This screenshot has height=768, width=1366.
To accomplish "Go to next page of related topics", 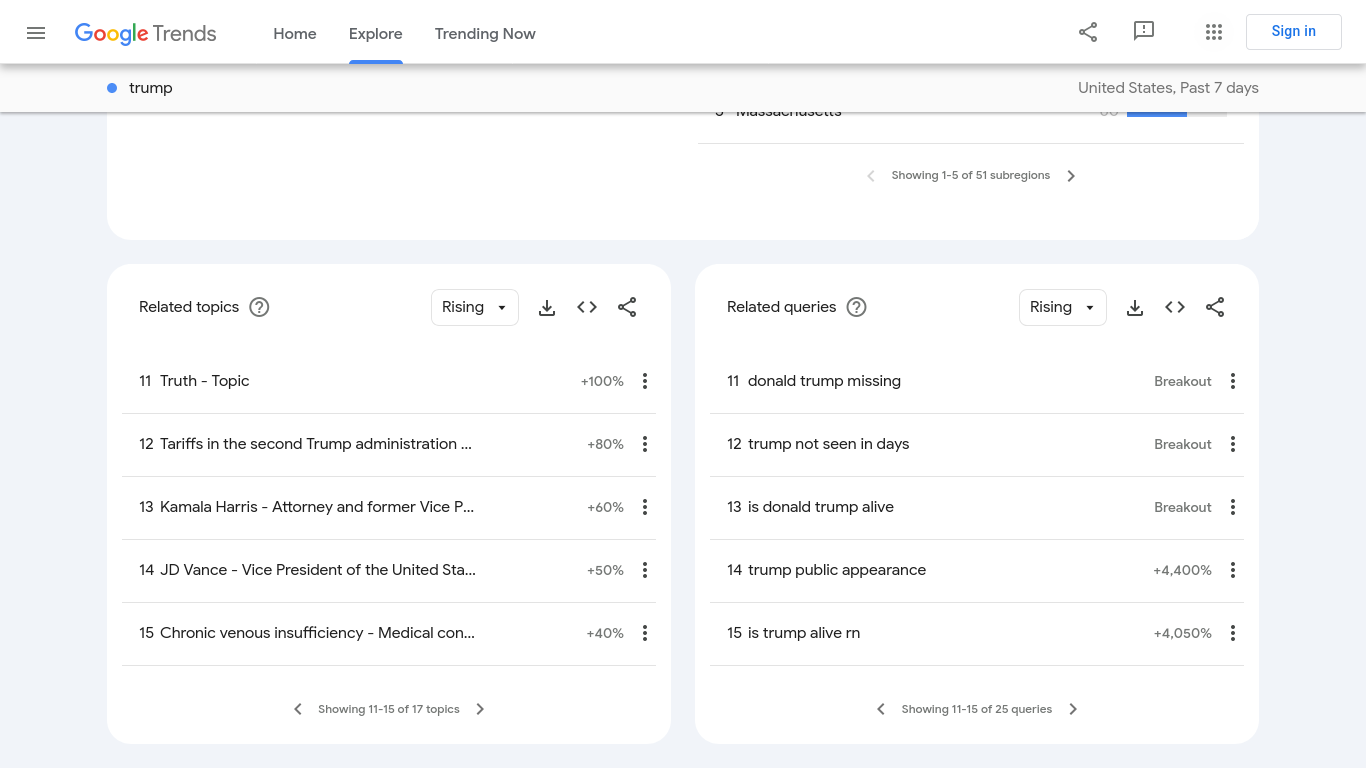I will pyautogui.click(x=480, y=709).
